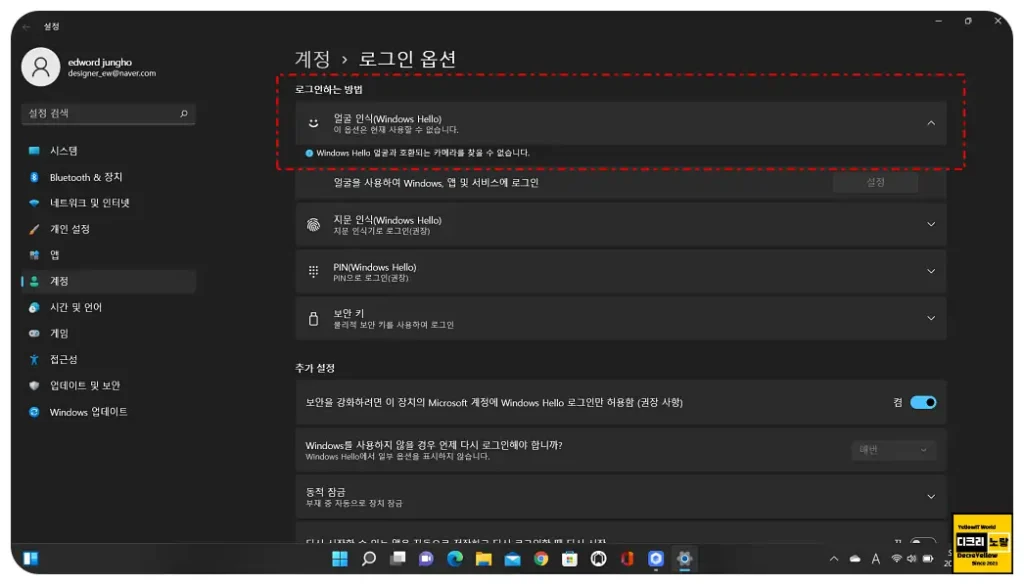This screenshot has height=585, width=1024.
Task: Select 앱 in the sidebar
Action: (108, 255)
